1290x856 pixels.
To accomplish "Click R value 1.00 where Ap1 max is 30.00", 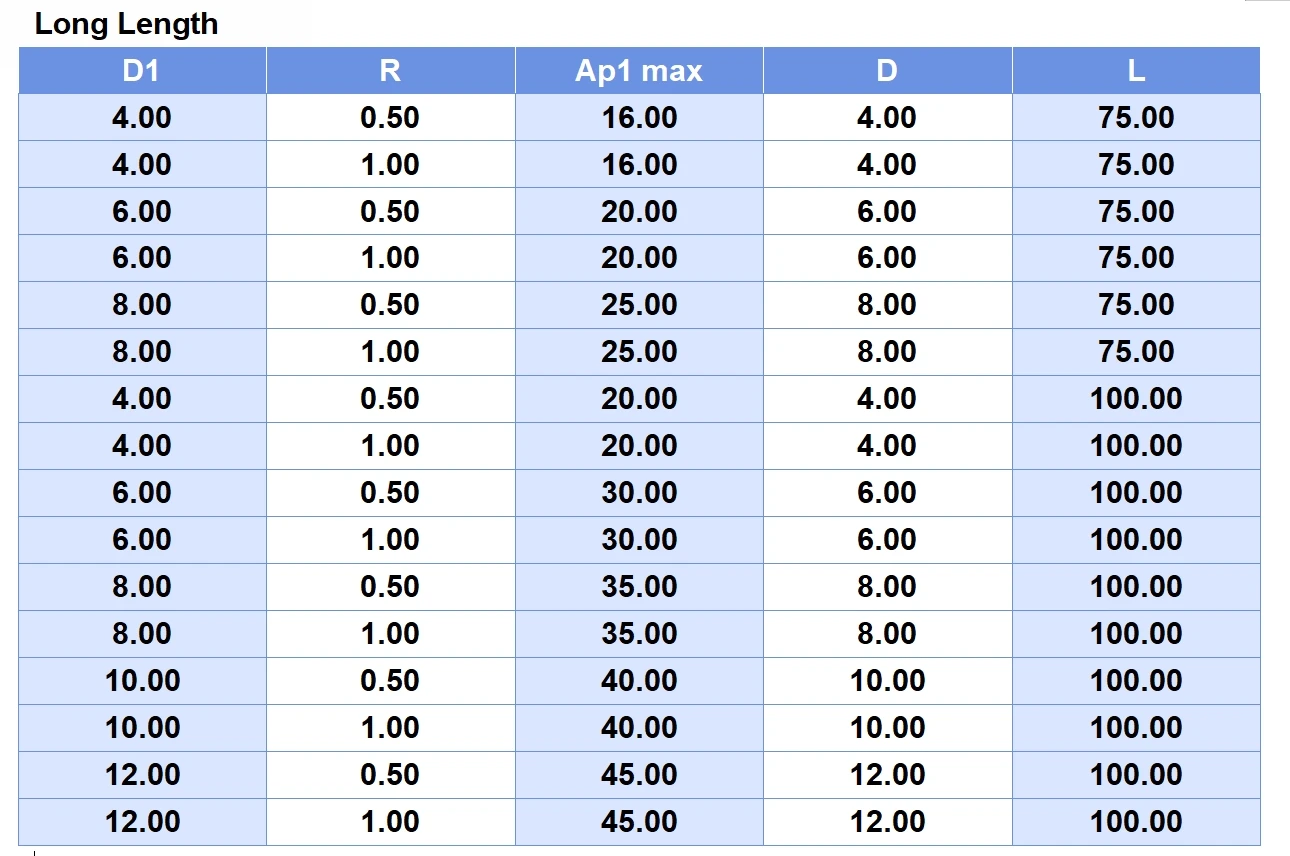I will [x=390, y=540].
